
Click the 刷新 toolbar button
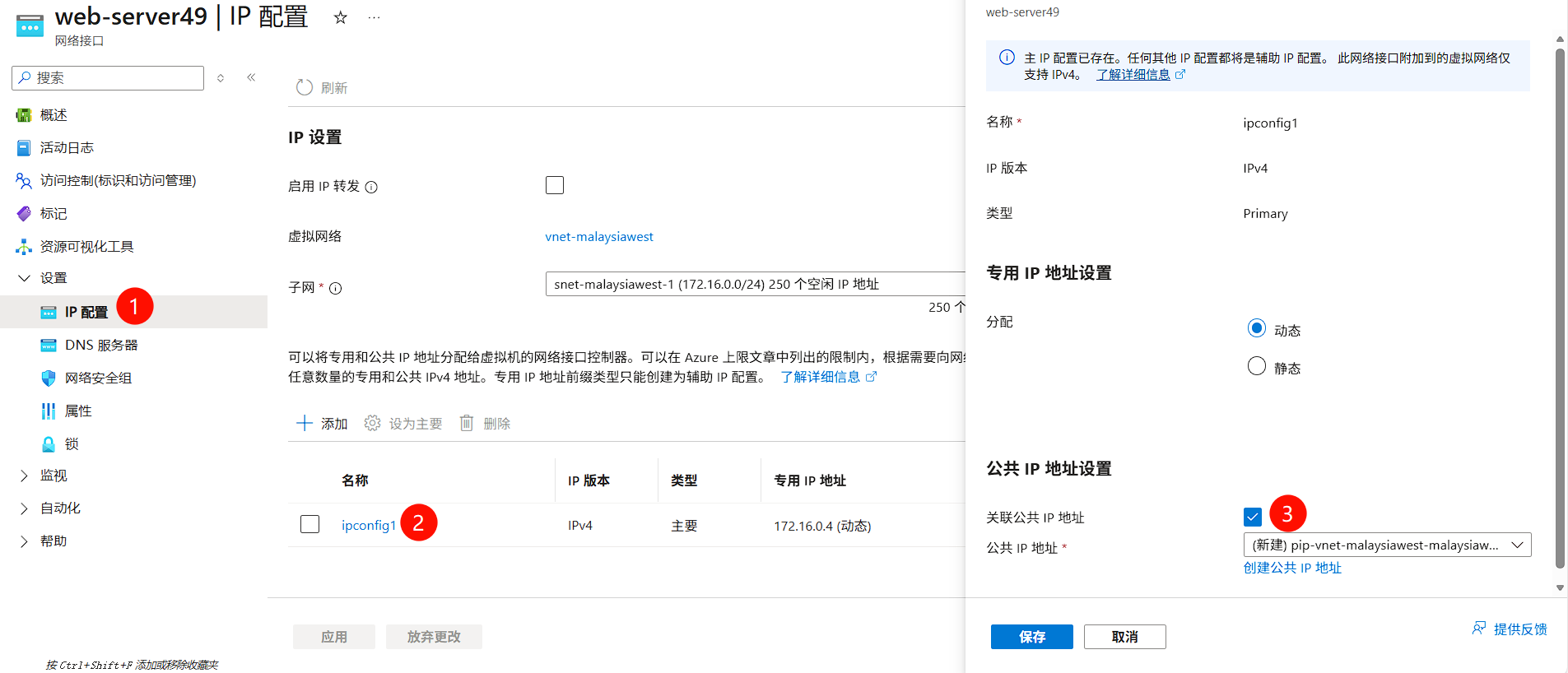click(322, 87)
